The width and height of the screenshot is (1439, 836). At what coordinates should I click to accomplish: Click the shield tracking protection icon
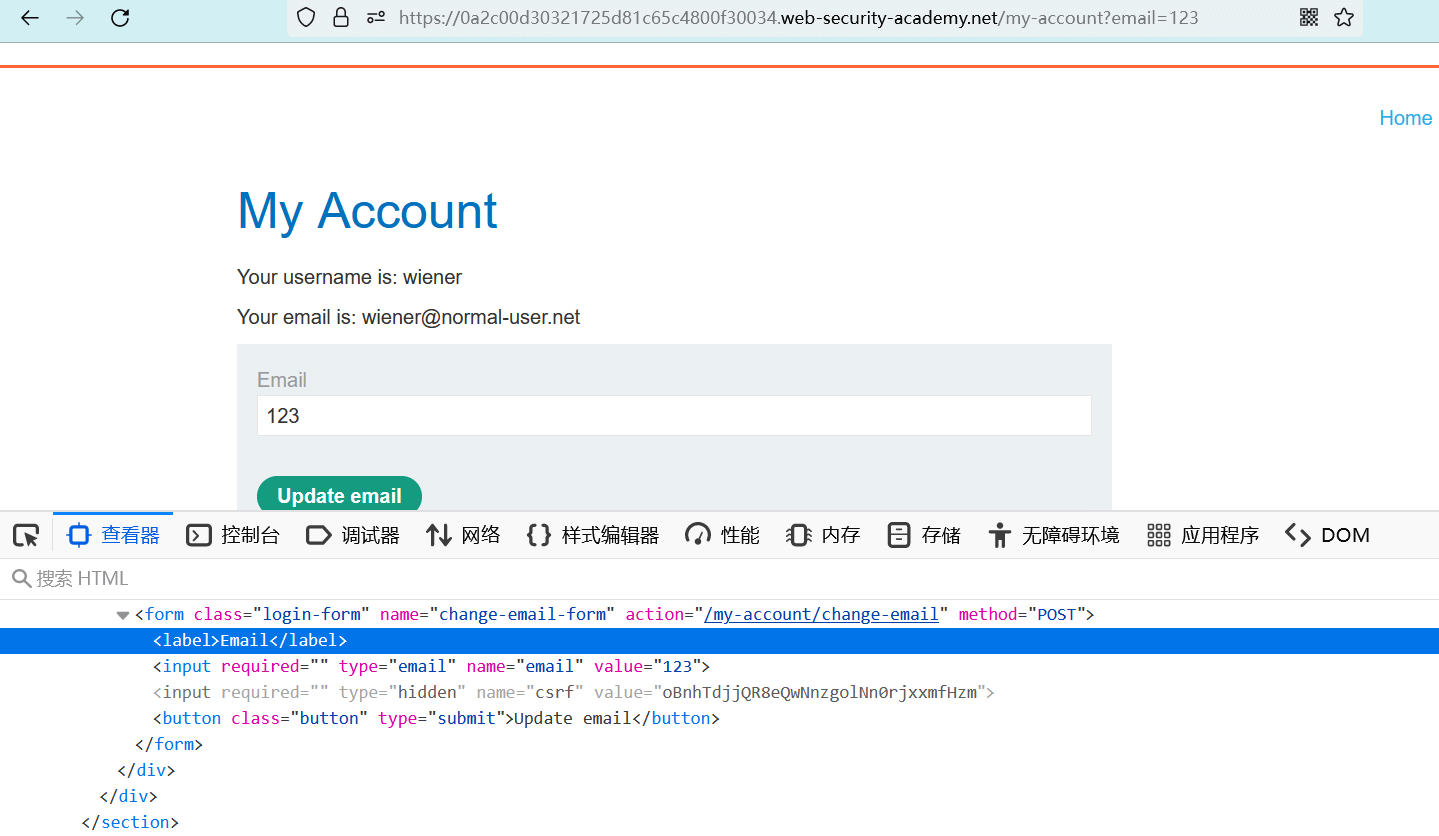click(x=306, y=17)
